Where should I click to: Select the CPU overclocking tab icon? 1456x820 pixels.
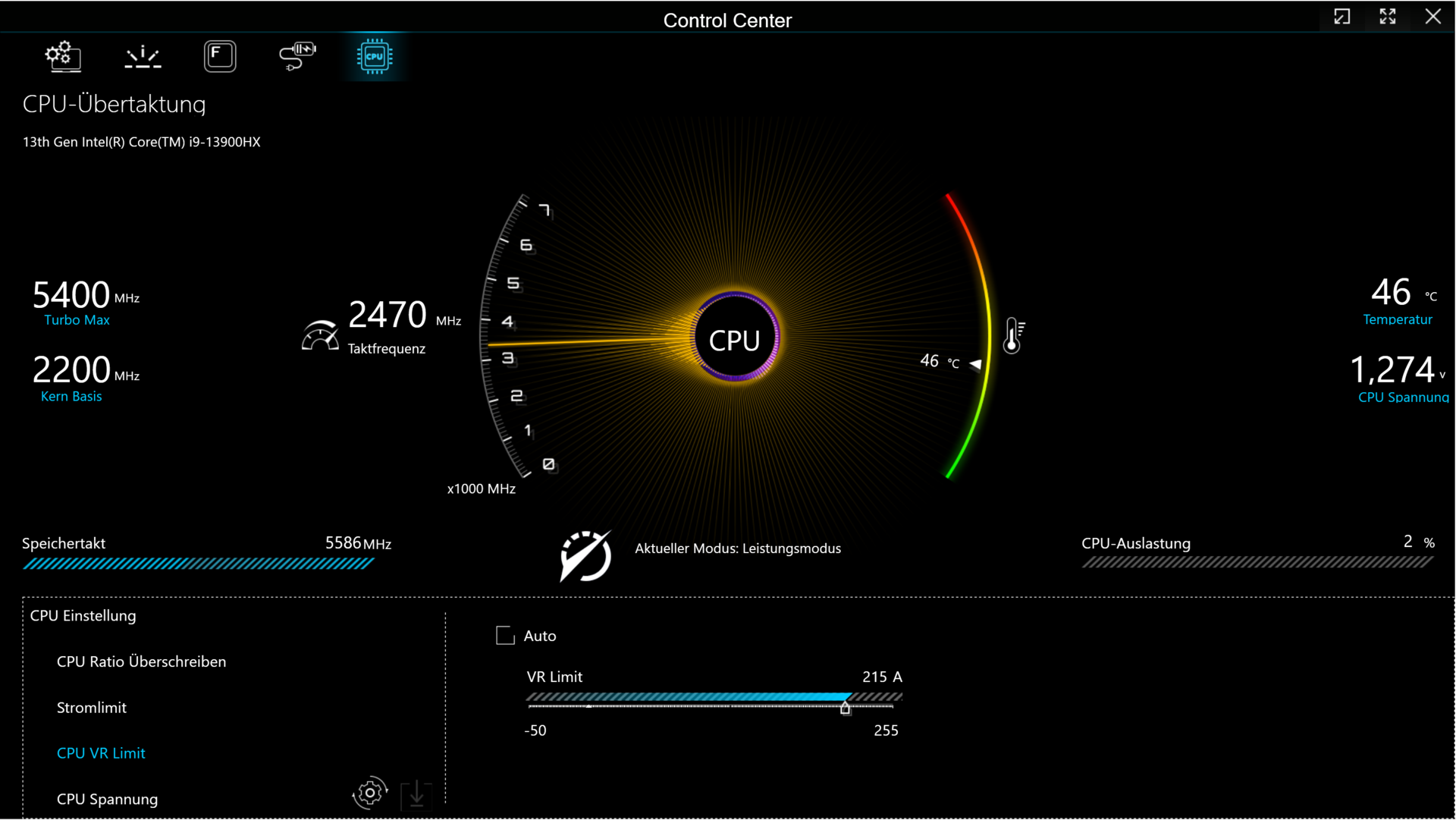[x=375, y=56]
